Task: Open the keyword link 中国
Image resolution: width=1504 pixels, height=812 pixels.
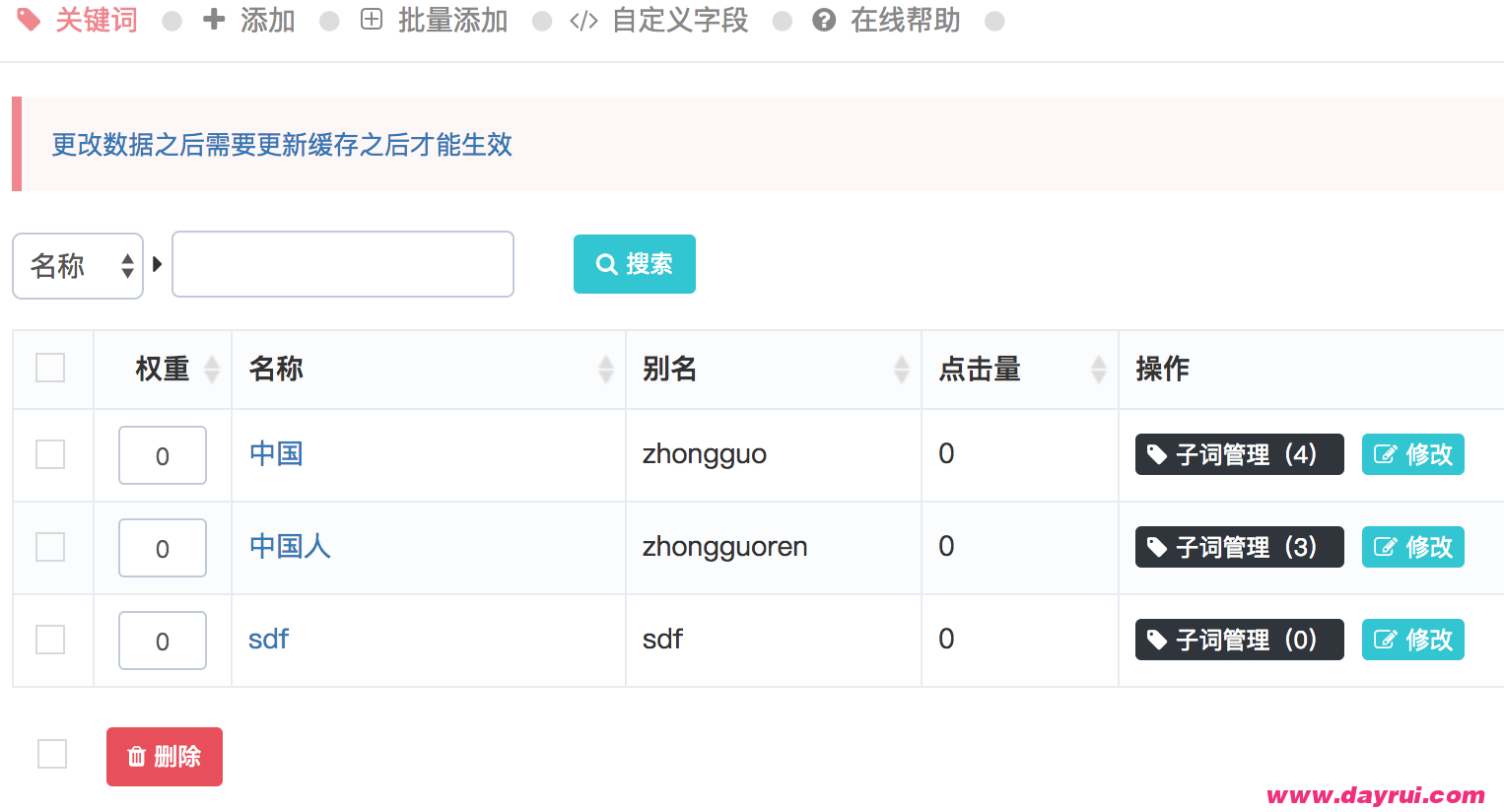Action: [275, 454]
